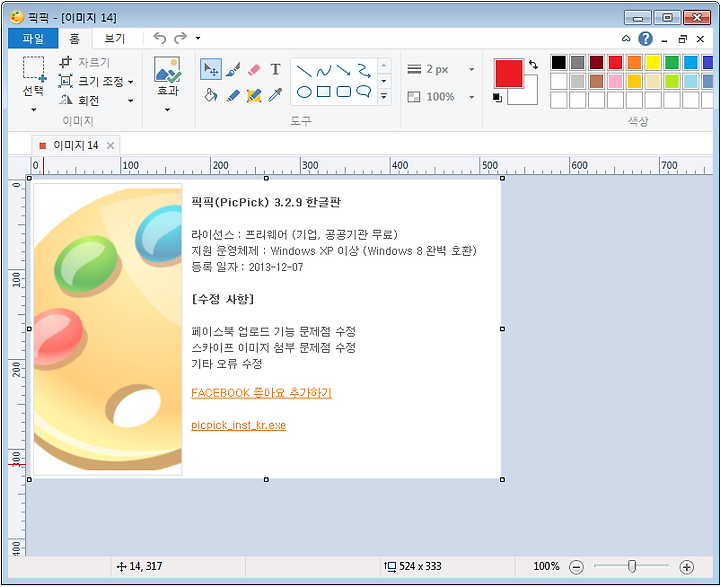Switch to the 보기 view tab

pos(114,39)
